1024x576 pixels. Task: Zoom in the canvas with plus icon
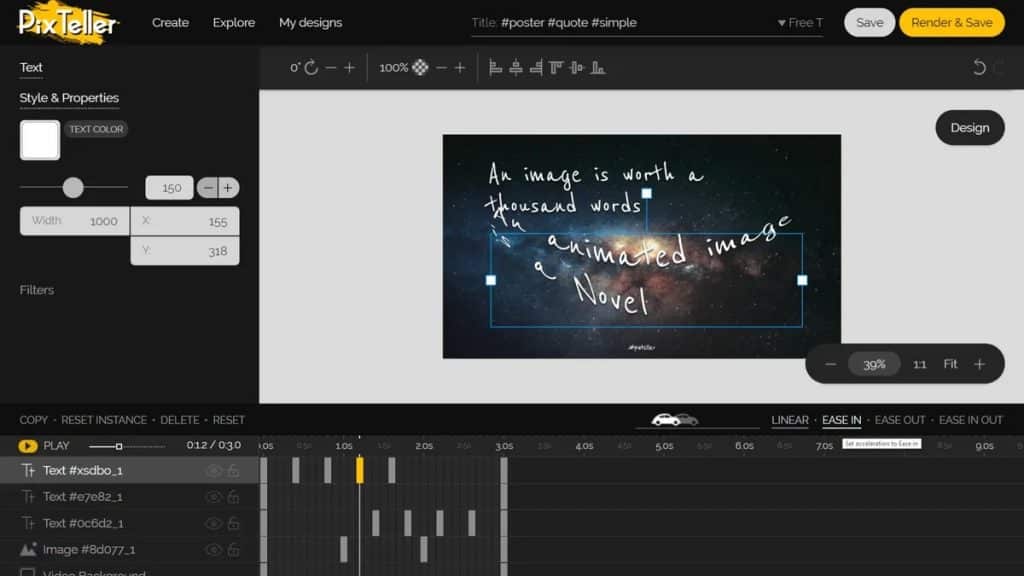[x=979, y=364]
